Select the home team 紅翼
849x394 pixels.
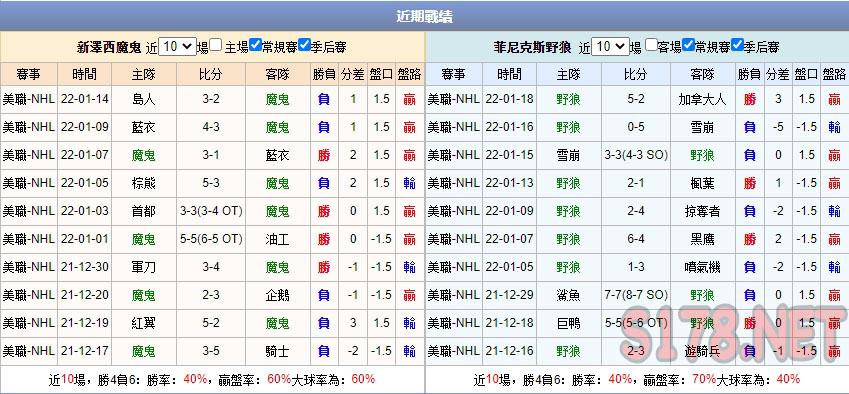tap(143, 324)
